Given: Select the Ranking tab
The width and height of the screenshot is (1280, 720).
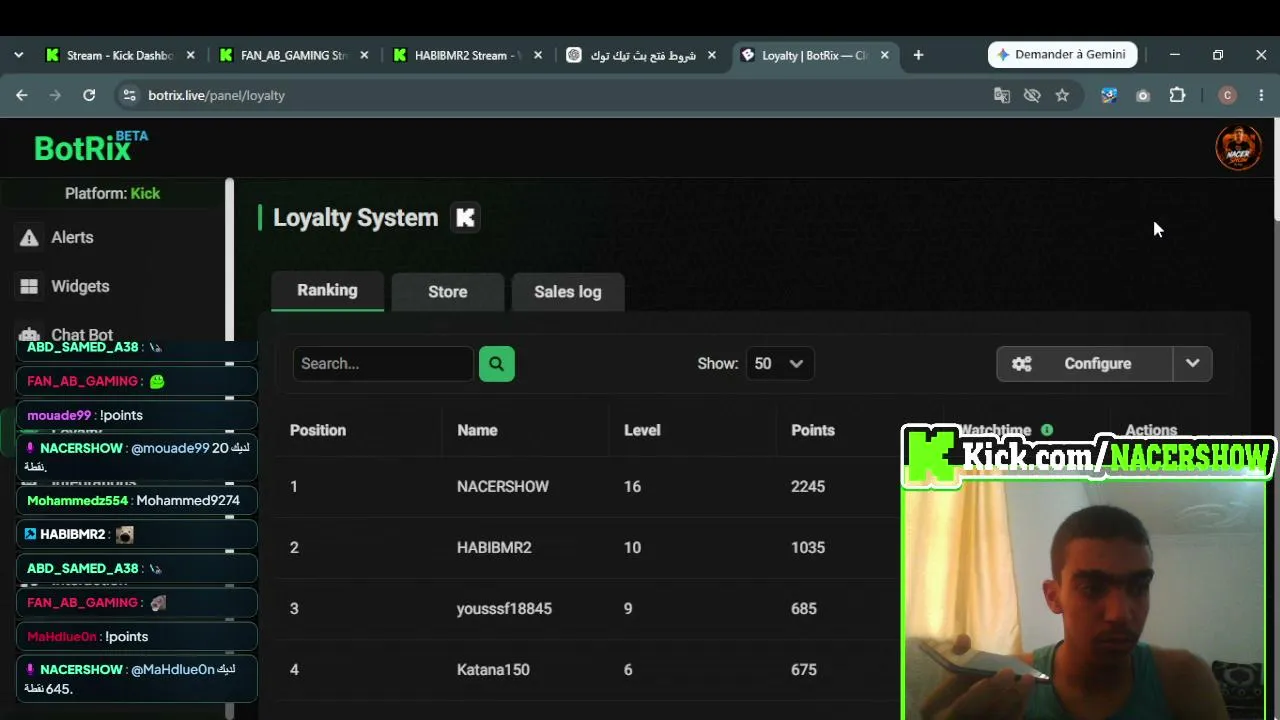Looking at the screenshot, I should (327, 291).
